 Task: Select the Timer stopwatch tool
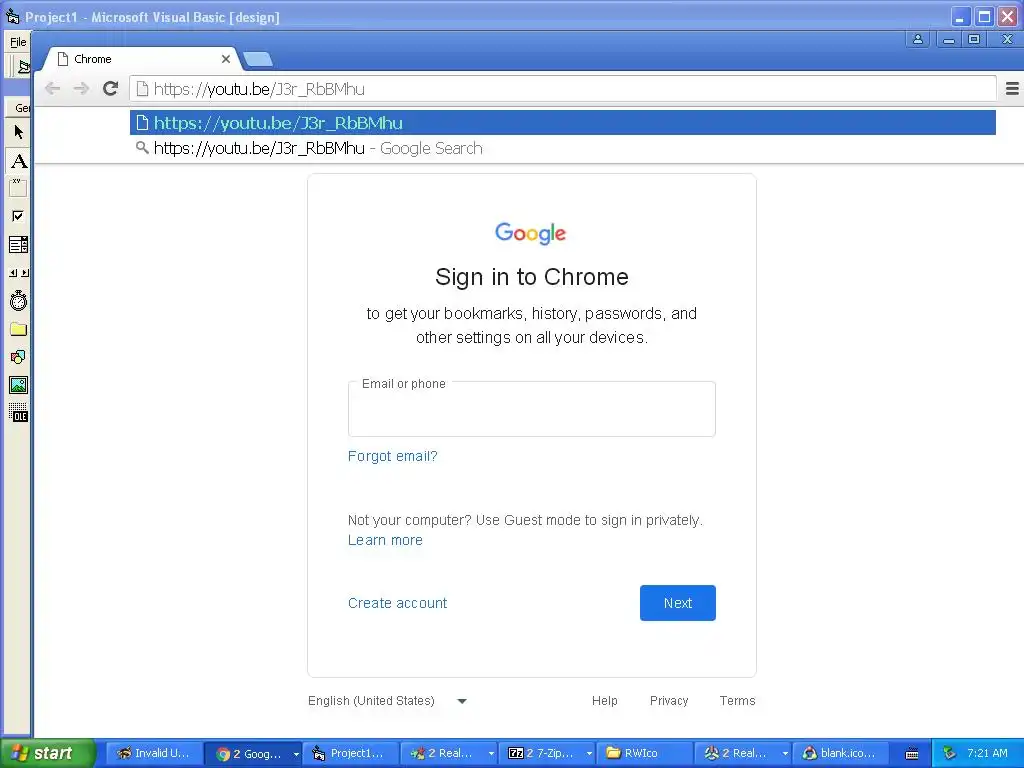pyautogui.click(x=18, y=300)
